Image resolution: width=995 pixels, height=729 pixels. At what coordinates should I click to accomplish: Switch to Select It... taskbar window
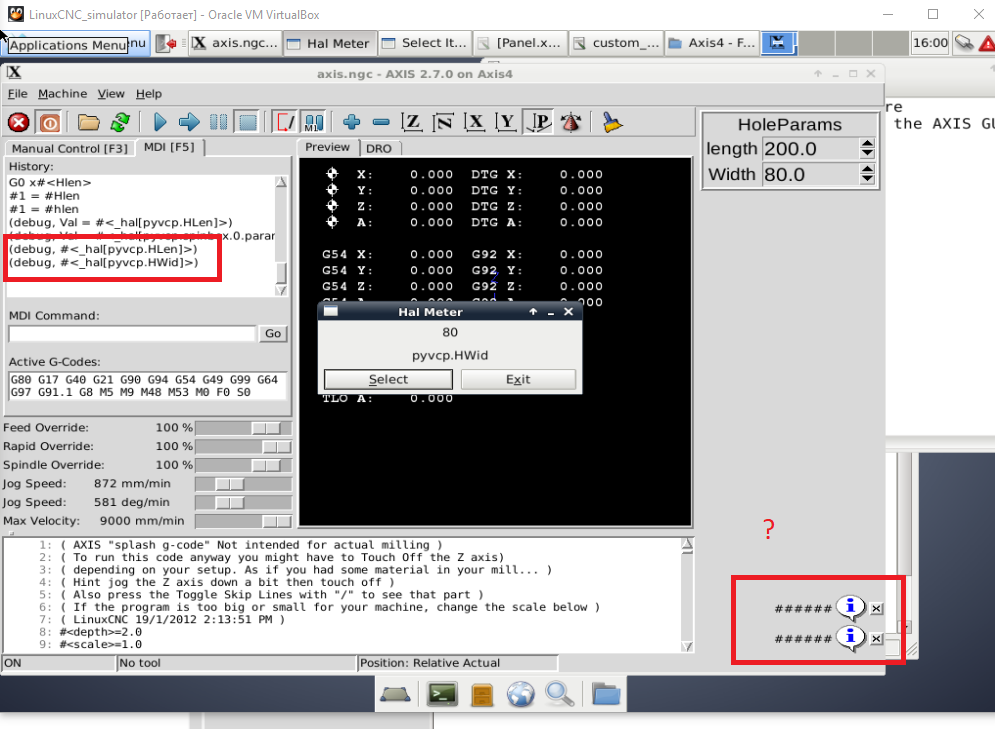(426, 43)
